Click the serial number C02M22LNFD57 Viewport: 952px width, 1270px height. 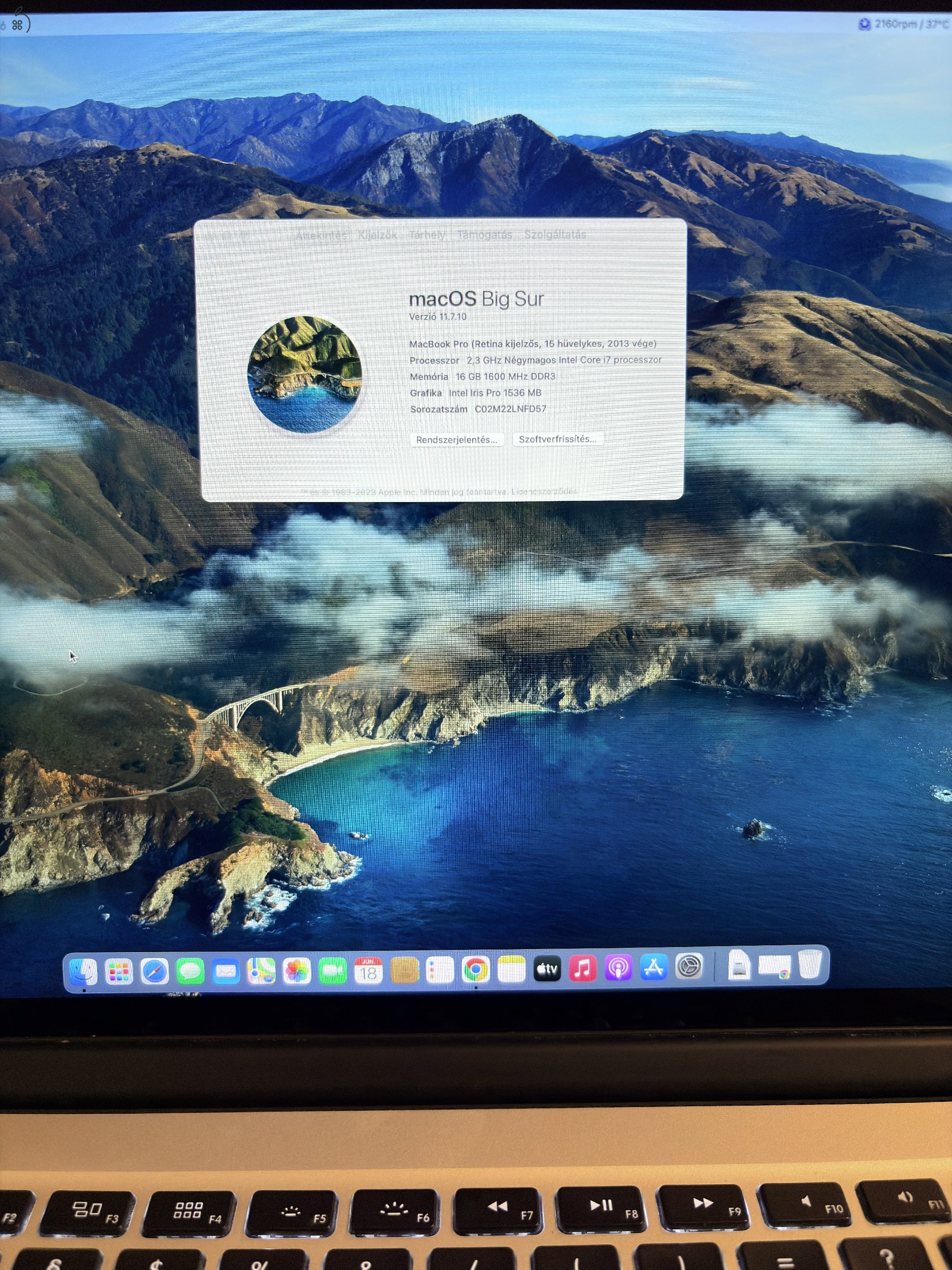pos(511,409)
